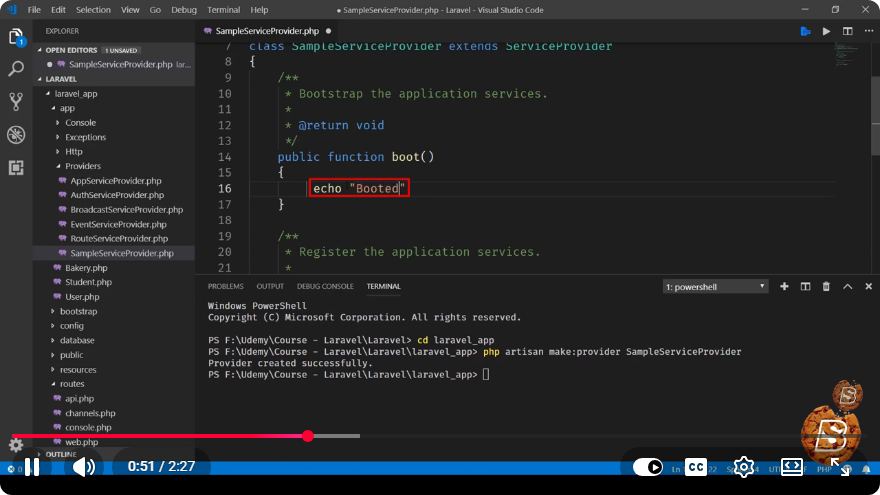
Task: Seek using the red video progress bar
Action: click(x=185, y=436)
